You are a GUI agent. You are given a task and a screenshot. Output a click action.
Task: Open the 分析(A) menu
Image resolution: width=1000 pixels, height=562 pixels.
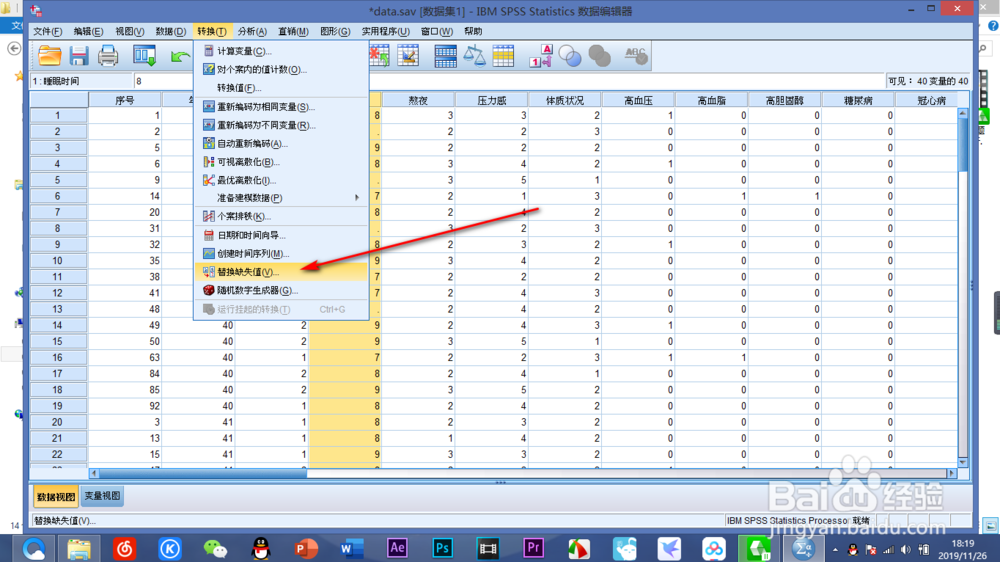pyautogui.click(x=252, y=31)
